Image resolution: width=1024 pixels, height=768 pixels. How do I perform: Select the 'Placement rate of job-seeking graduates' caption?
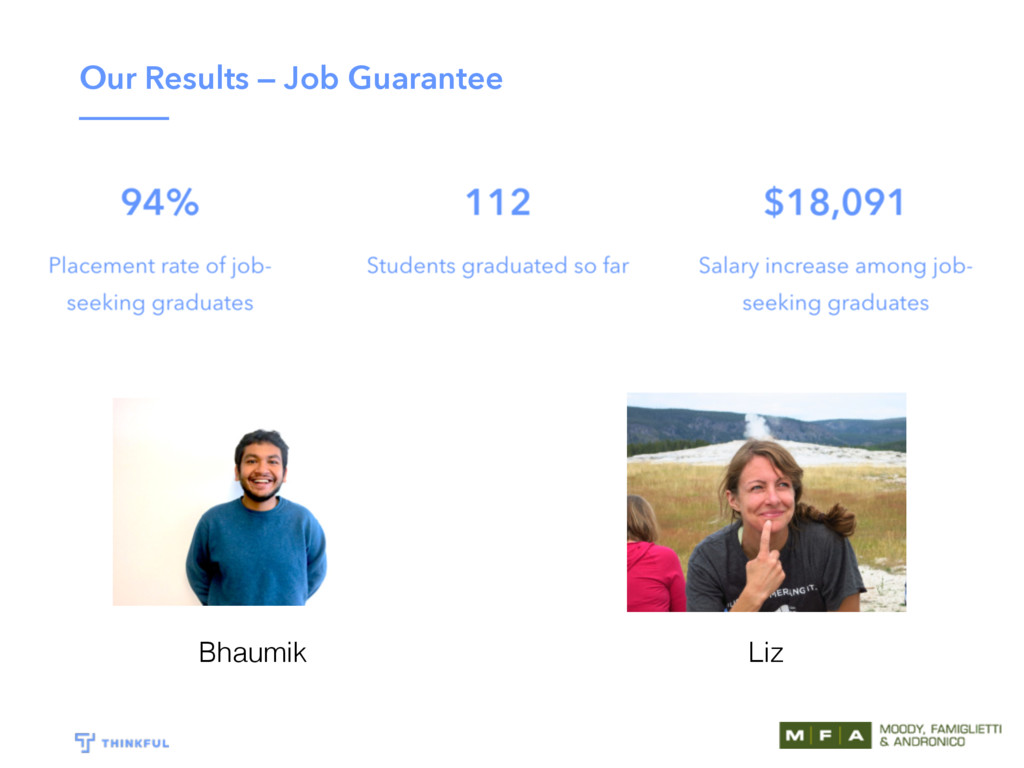[160, 284]
